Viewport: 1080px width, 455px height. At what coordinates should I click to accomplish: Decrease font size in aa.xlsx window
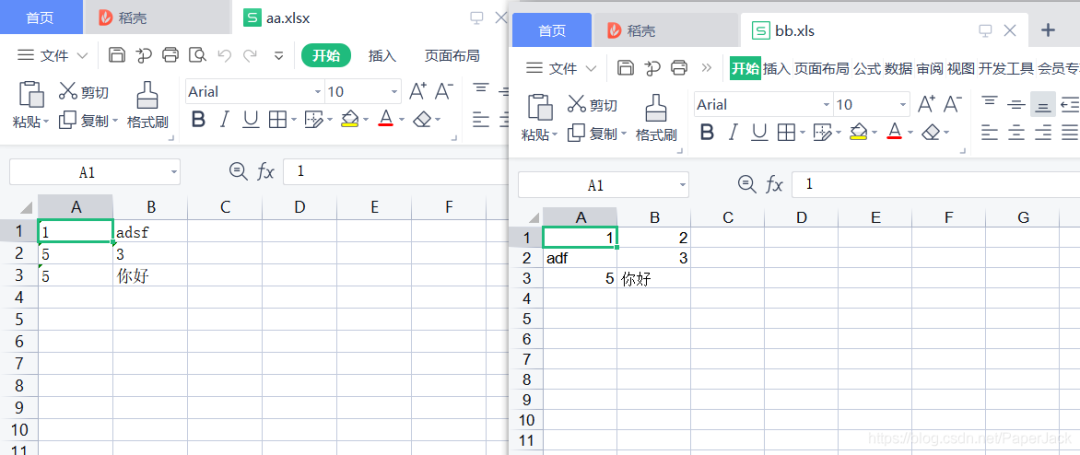tap(443, 91)
